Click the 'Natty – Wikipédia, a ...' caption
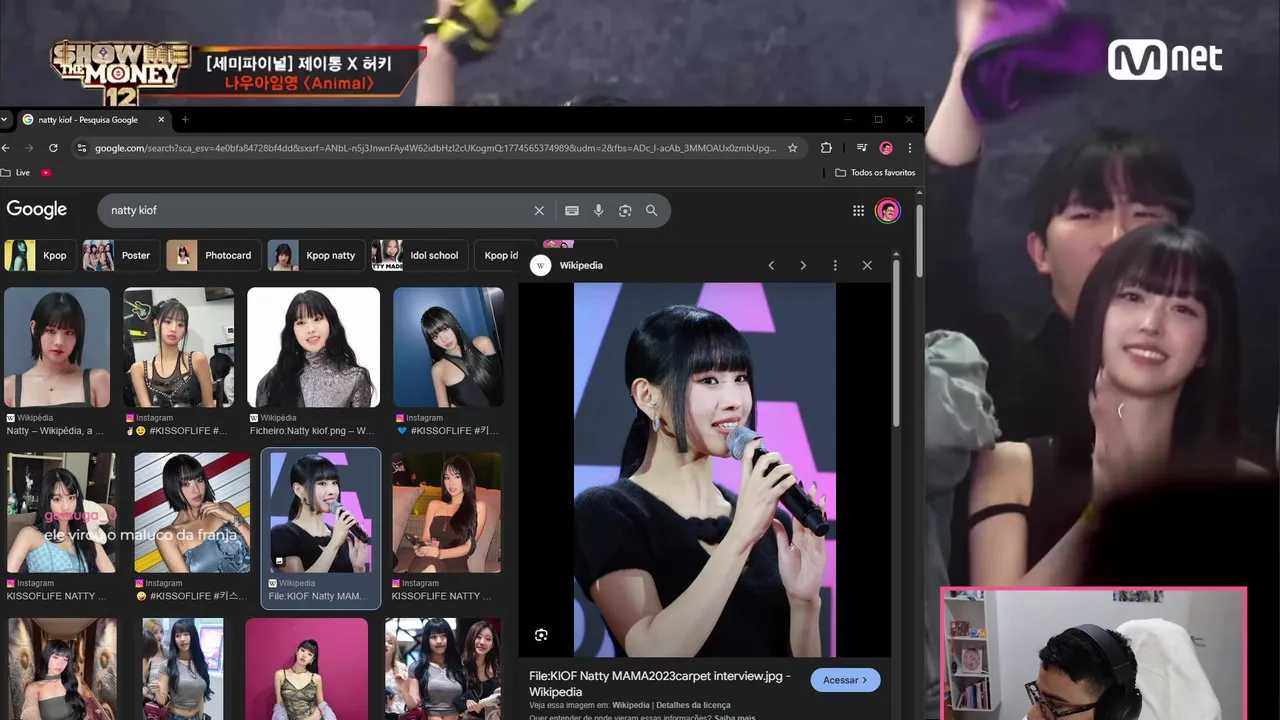This screenshot has height=720, width=1280. coord(55,431)
